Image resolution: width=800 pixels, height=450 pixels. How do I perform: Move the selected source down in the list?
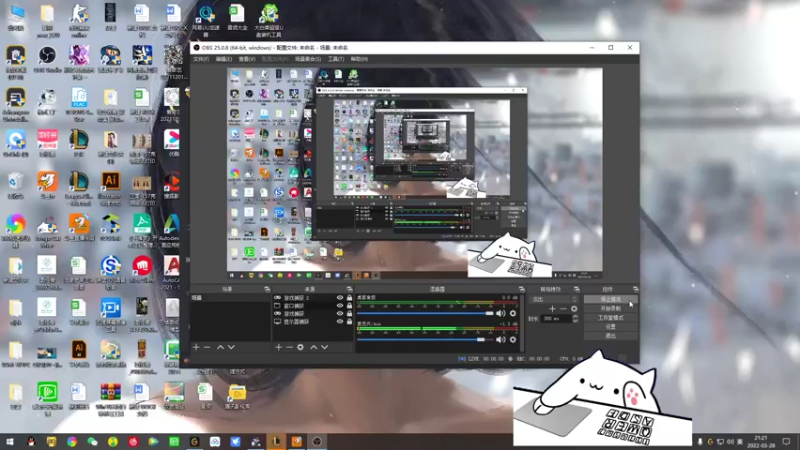324,347
